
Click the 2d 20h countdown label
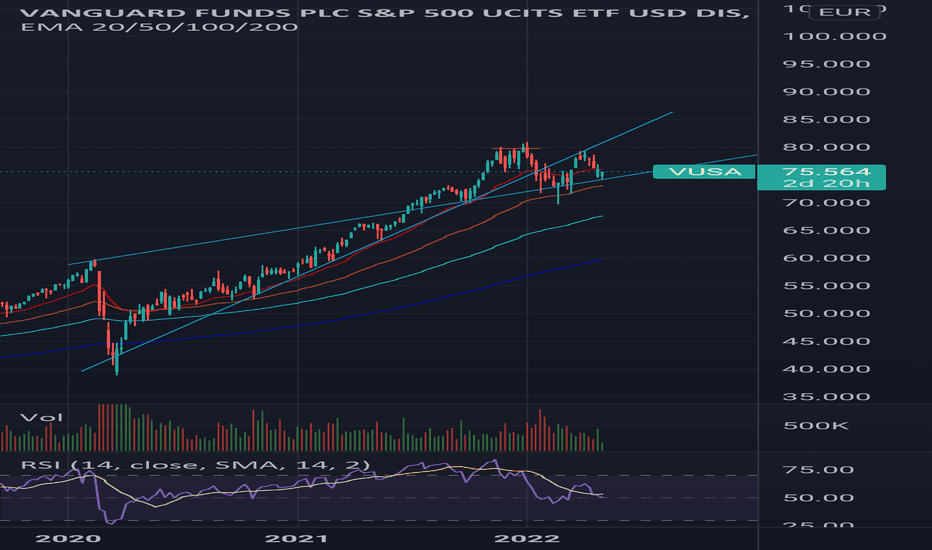coord(826,183)
